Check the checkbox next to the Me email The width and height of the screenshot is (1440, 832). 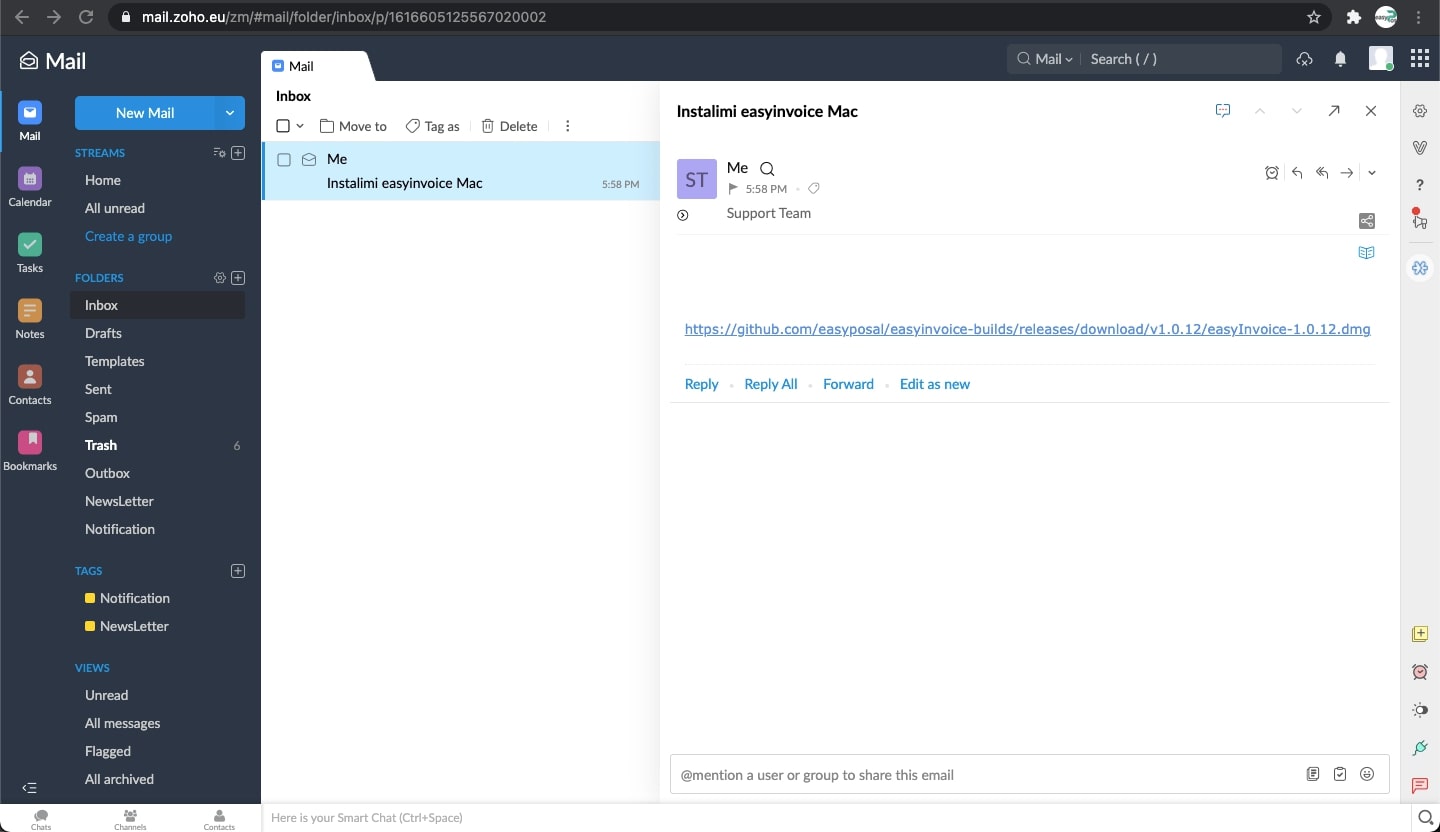(x=284, y=159)
